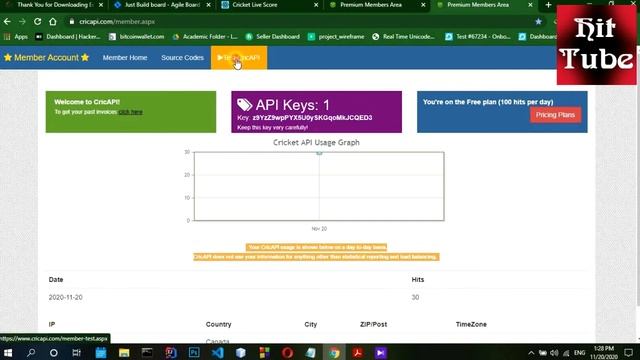The height and width of the screenshot is (360, 640).
Task: Click the address bar showing cricapi.com/member.aspx
Action: coord(117,22)
